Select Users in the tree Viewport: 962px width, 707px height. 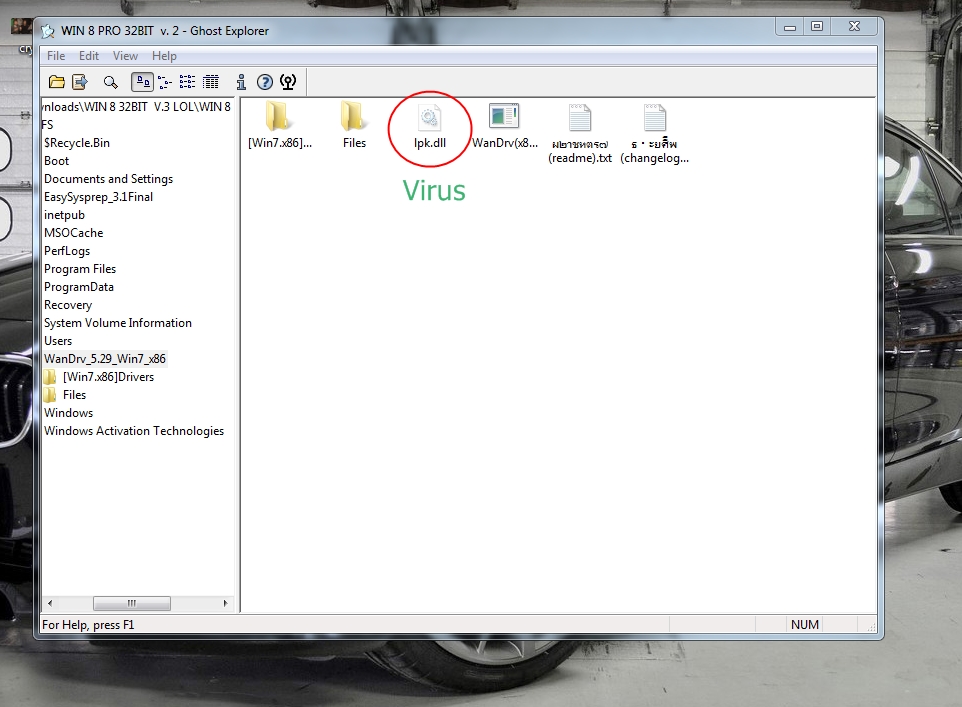point(58,341)
